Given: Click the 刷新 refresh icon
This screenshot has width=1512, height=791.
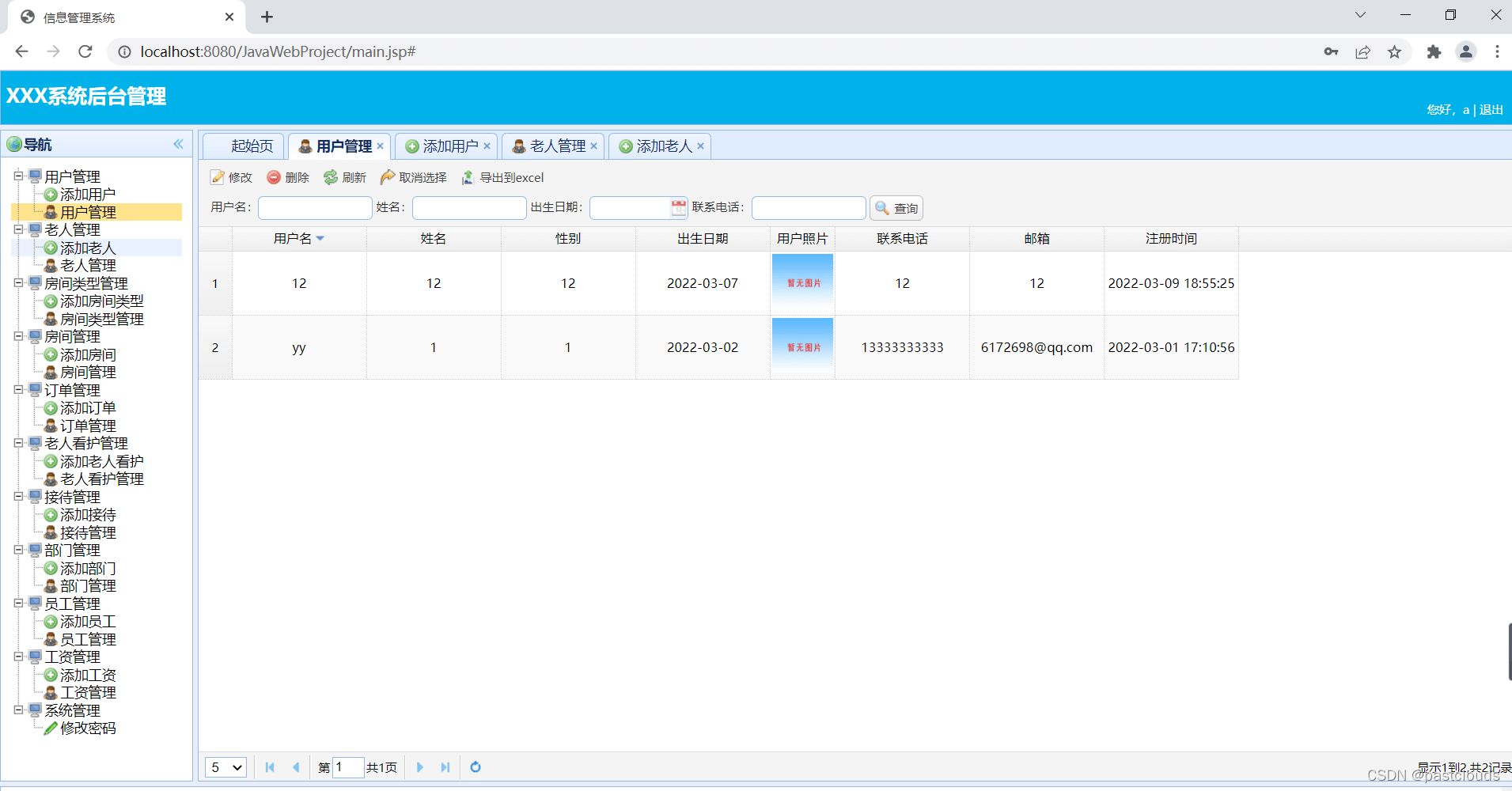Looking at the screenshot, I should 330,177.
